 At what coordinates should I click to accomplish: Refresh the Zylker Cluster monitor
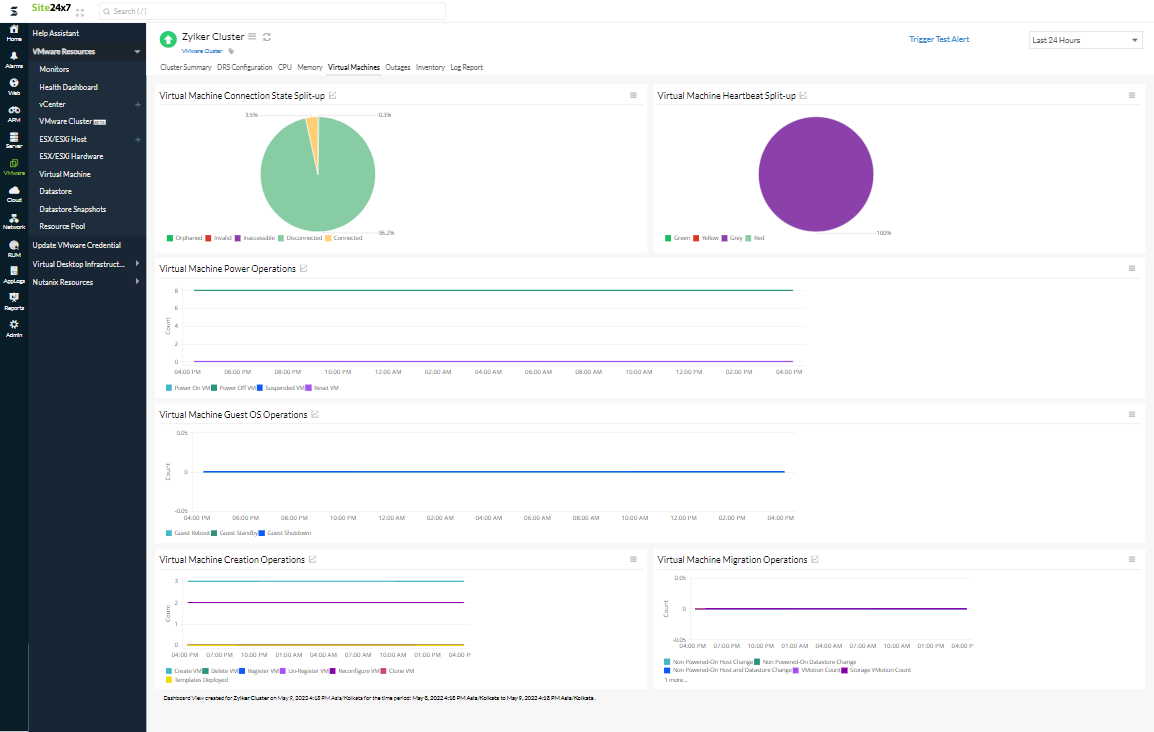(x=267, y=37)
